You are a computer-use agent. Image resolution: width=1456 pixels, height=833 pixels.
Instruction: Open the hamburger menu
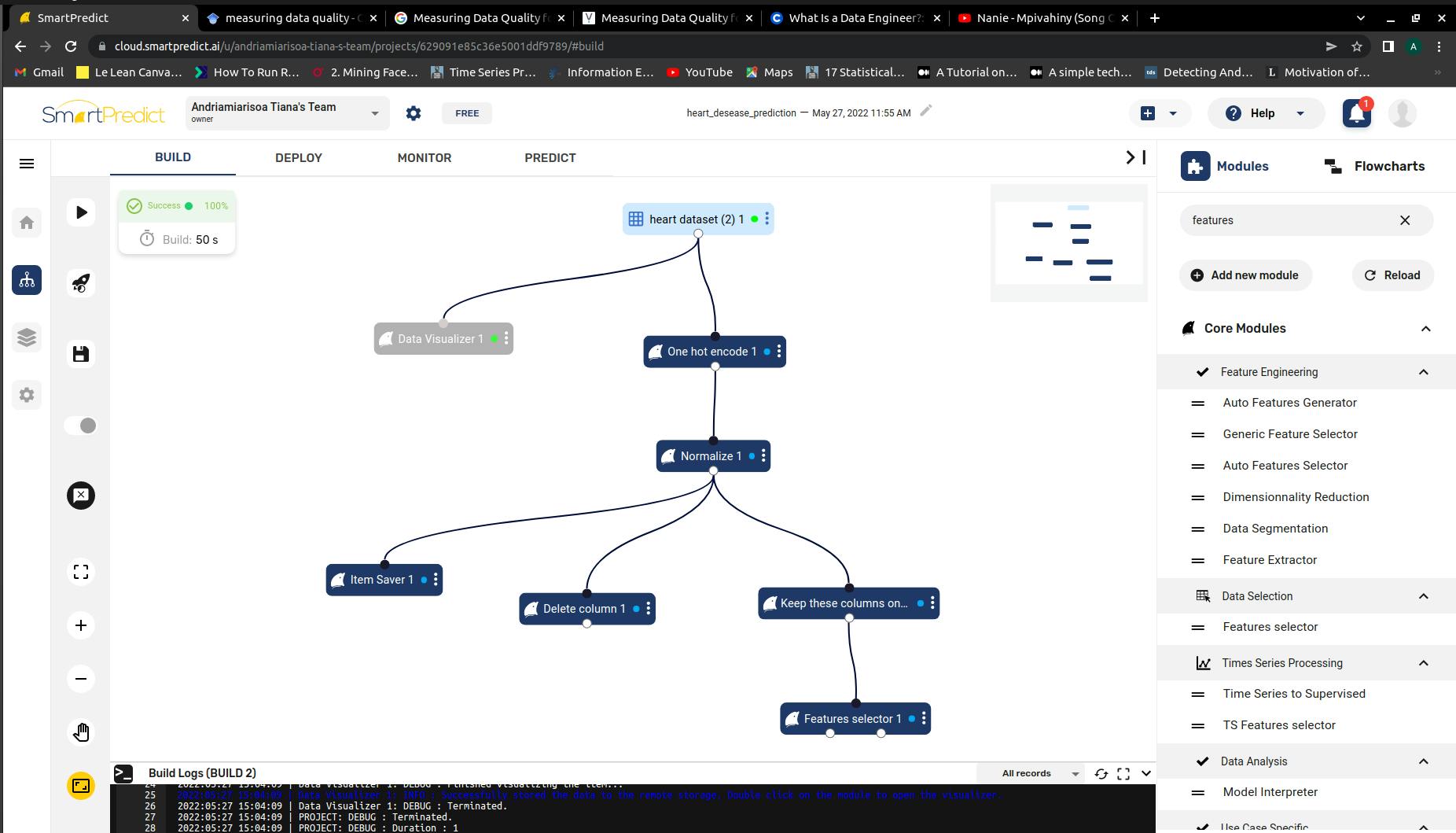27,164
